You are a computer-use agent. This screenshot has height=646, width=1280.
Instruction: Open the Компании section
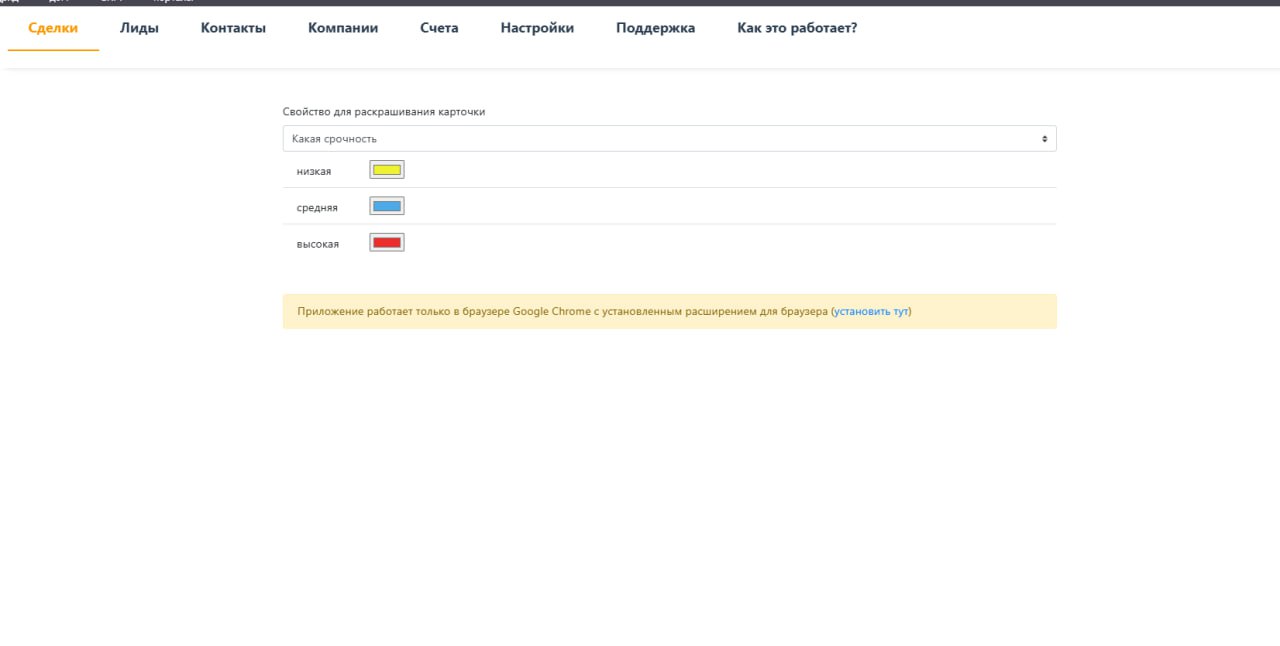(343, 28)
